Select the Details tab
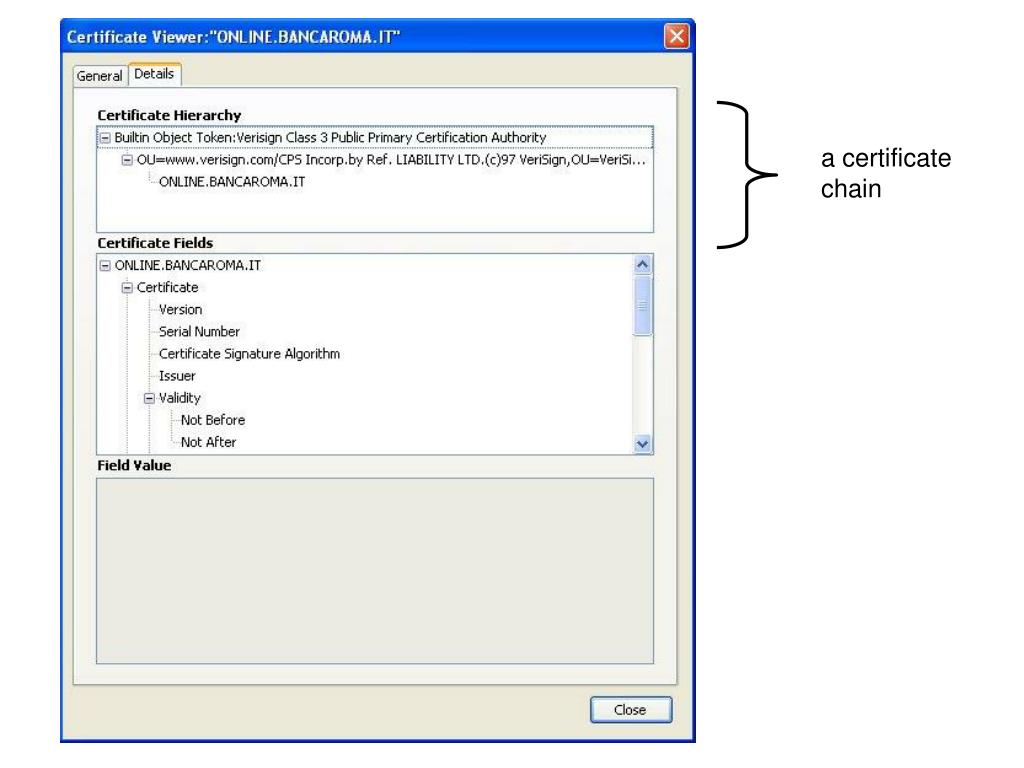1024x768 pixels. click(154, 74)
